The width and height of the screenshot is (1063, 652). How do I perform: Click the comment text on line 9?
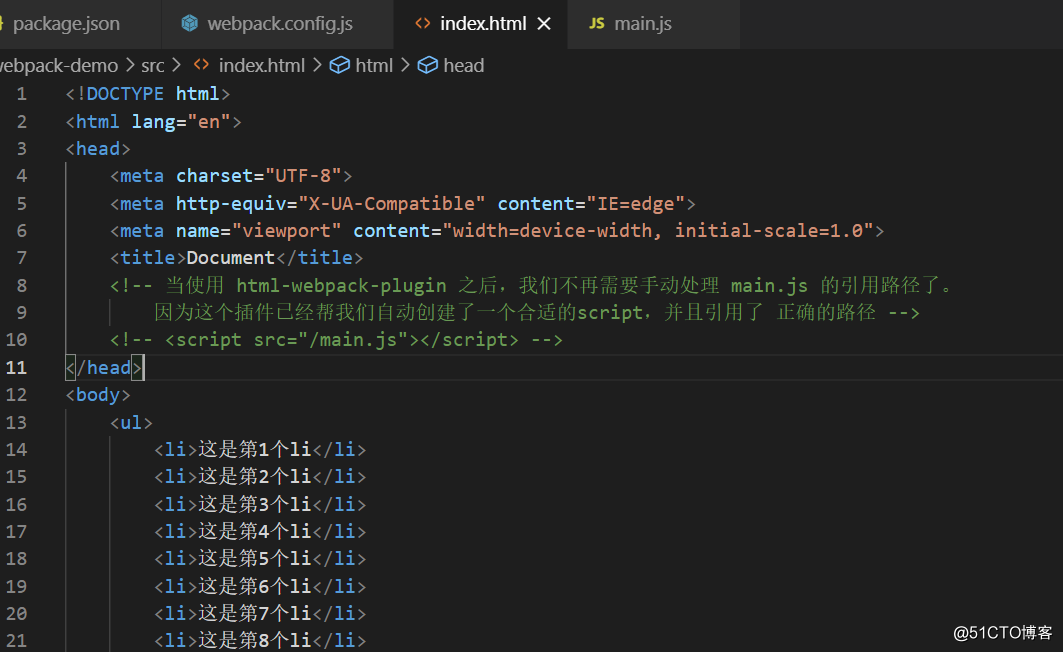point(537,312)
